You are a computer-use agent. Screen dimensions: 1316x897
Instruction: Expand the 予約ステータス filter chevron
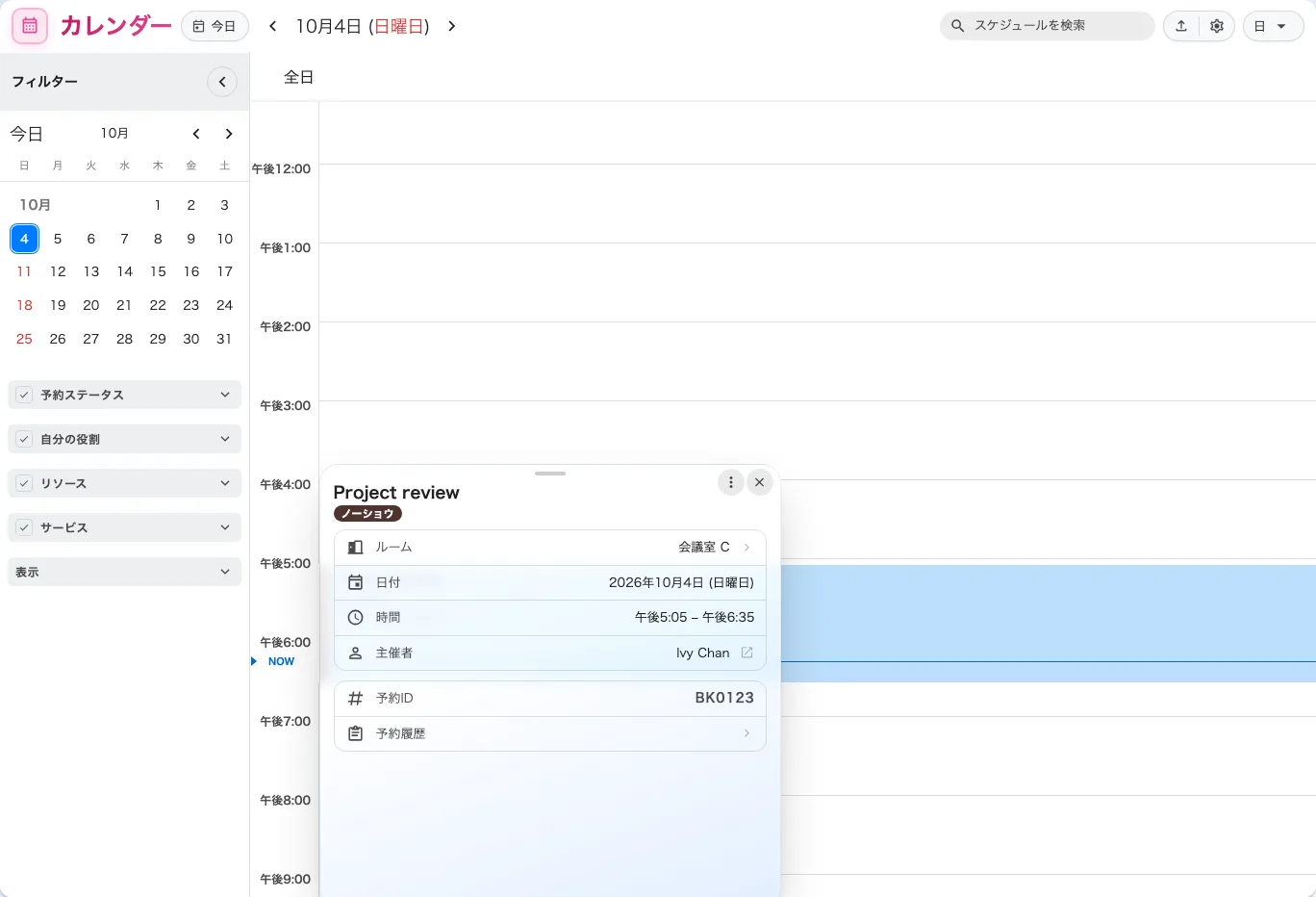pyautogui.click(x=225, y=395)
